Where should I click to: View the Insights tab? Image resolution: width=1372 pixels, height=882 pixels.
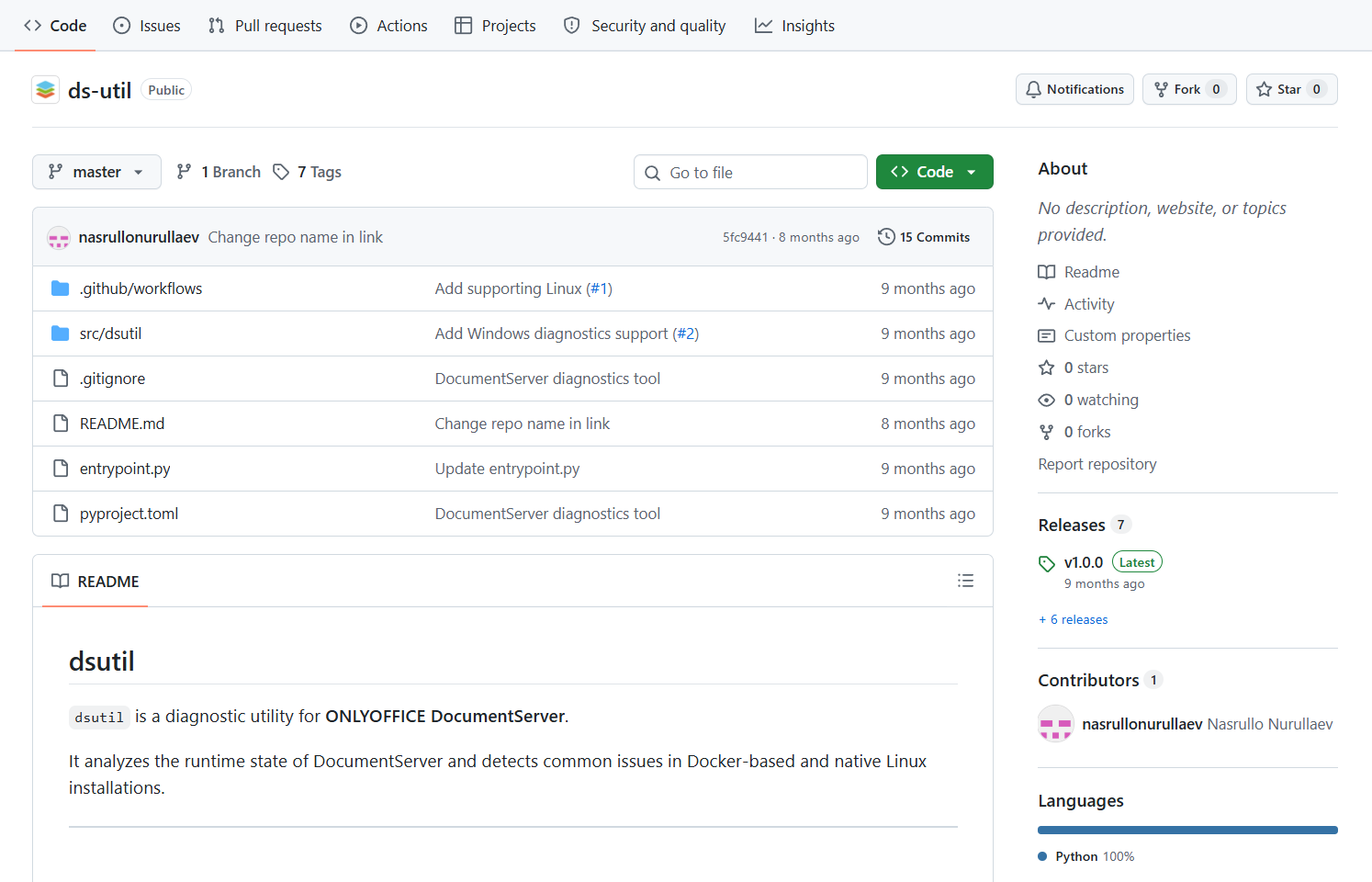(794, 26)
